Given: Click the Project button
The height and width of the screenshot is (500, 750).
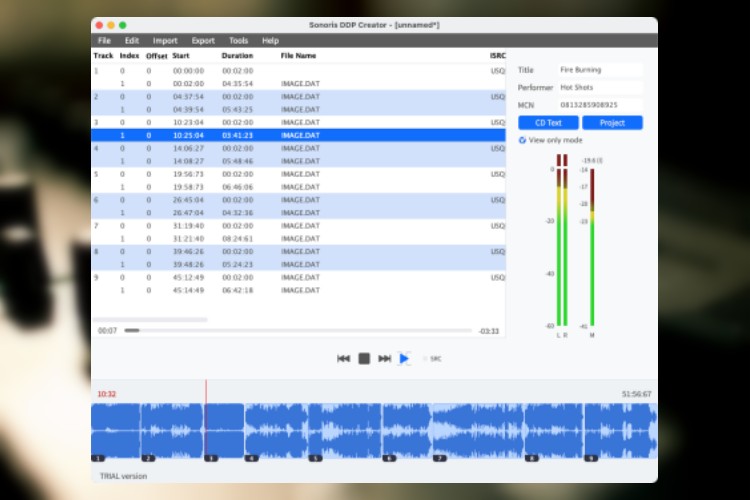Looking at the screenshot, I should (x=612, y=123).
